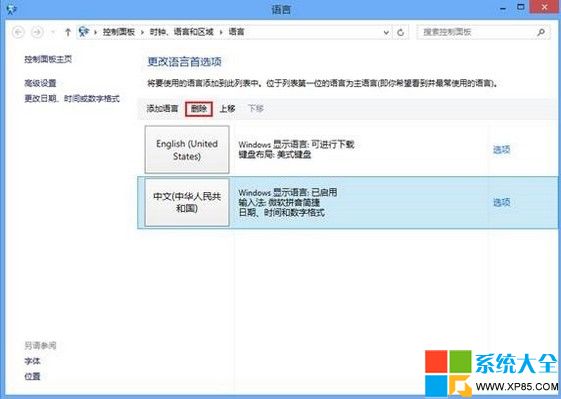Open recent locations dropdown next to Forward
Screen dimensions: 561x399
click(x=53, y=32)
